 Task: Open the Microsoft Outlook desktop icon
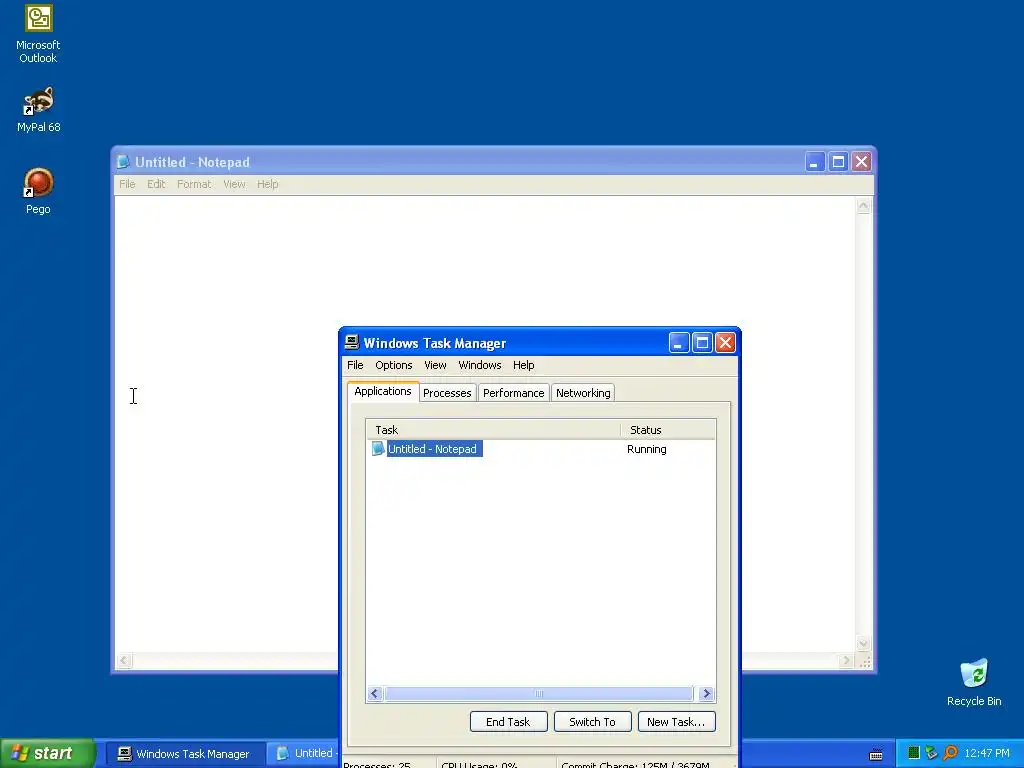pyautogui.click(x=38, y=34)
